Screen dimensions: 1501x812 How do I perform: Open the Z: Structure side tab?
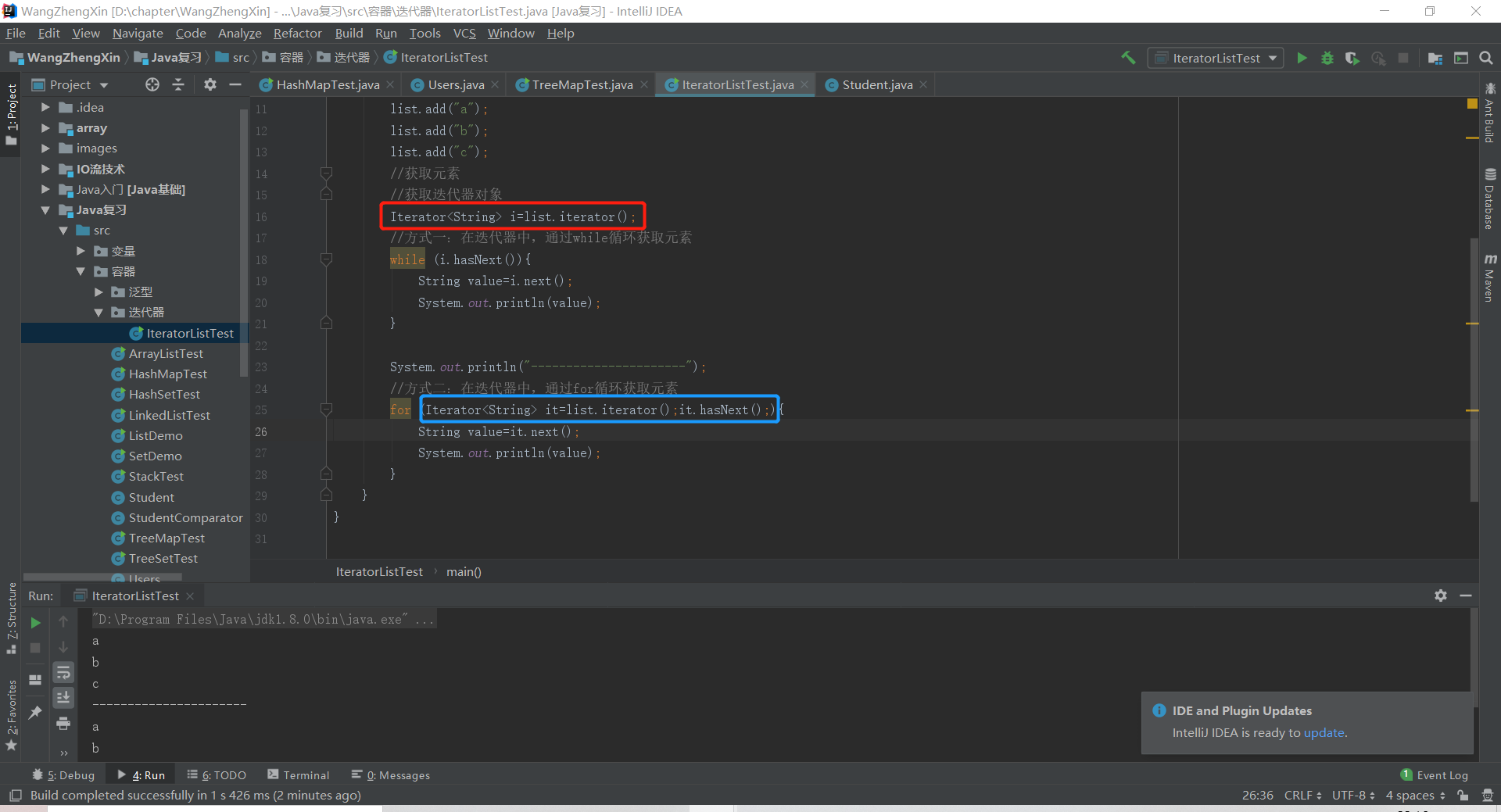point(11,619)
